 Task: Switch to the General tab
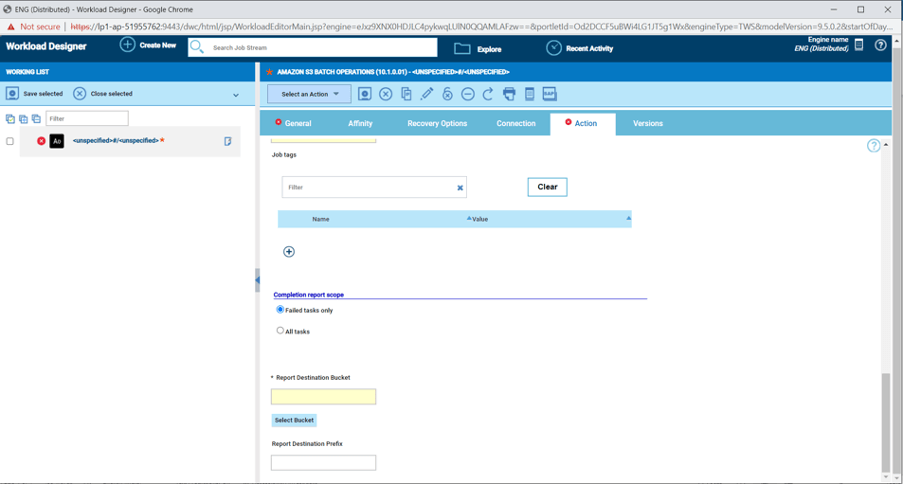pos(293,123)
